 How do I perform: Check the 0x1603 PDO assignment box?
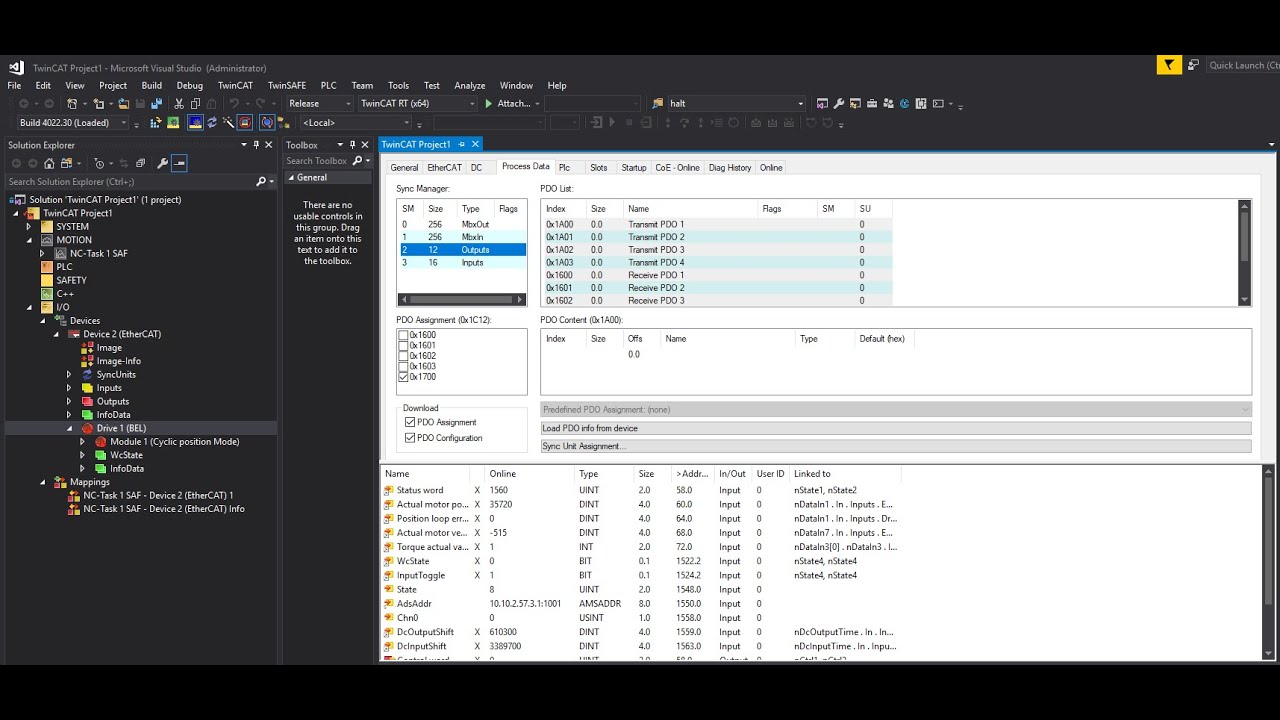point(403,367)
